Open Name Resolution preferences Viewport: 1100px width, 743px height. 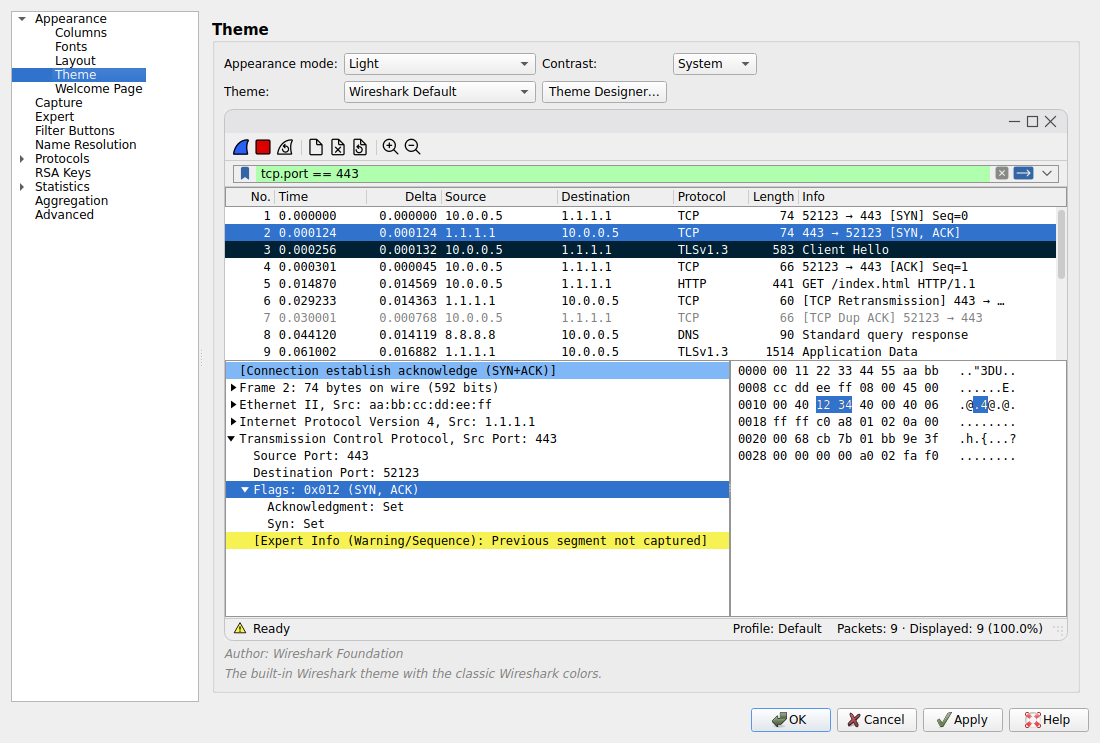coord(86,145)
